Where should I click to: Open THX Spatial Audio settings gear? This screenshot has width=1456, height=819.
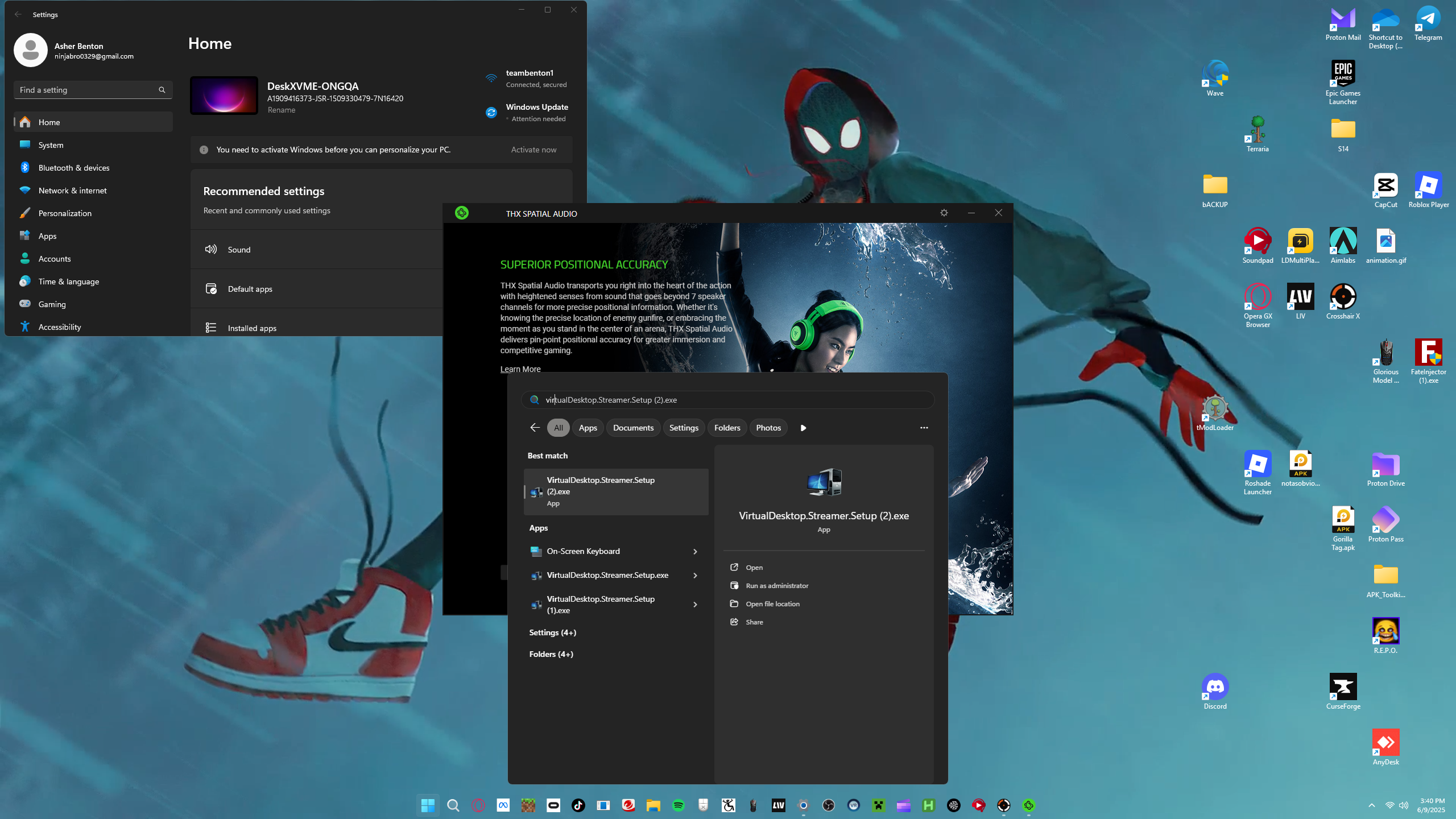coord(944,213)
